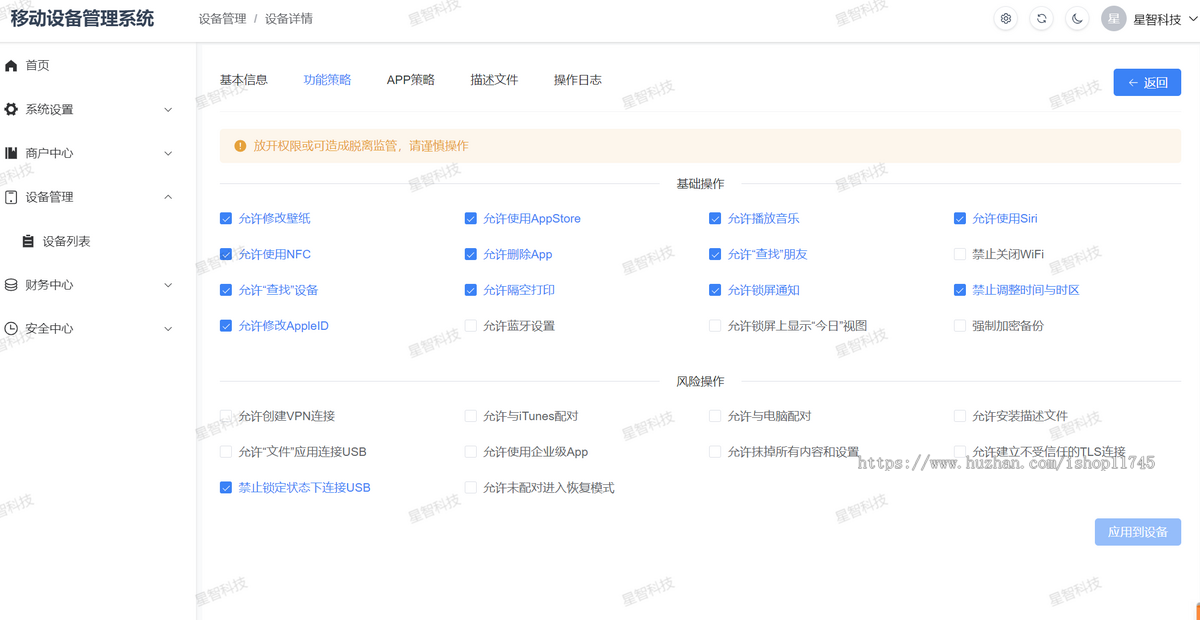Click the icon beside 商户中心

11,154
